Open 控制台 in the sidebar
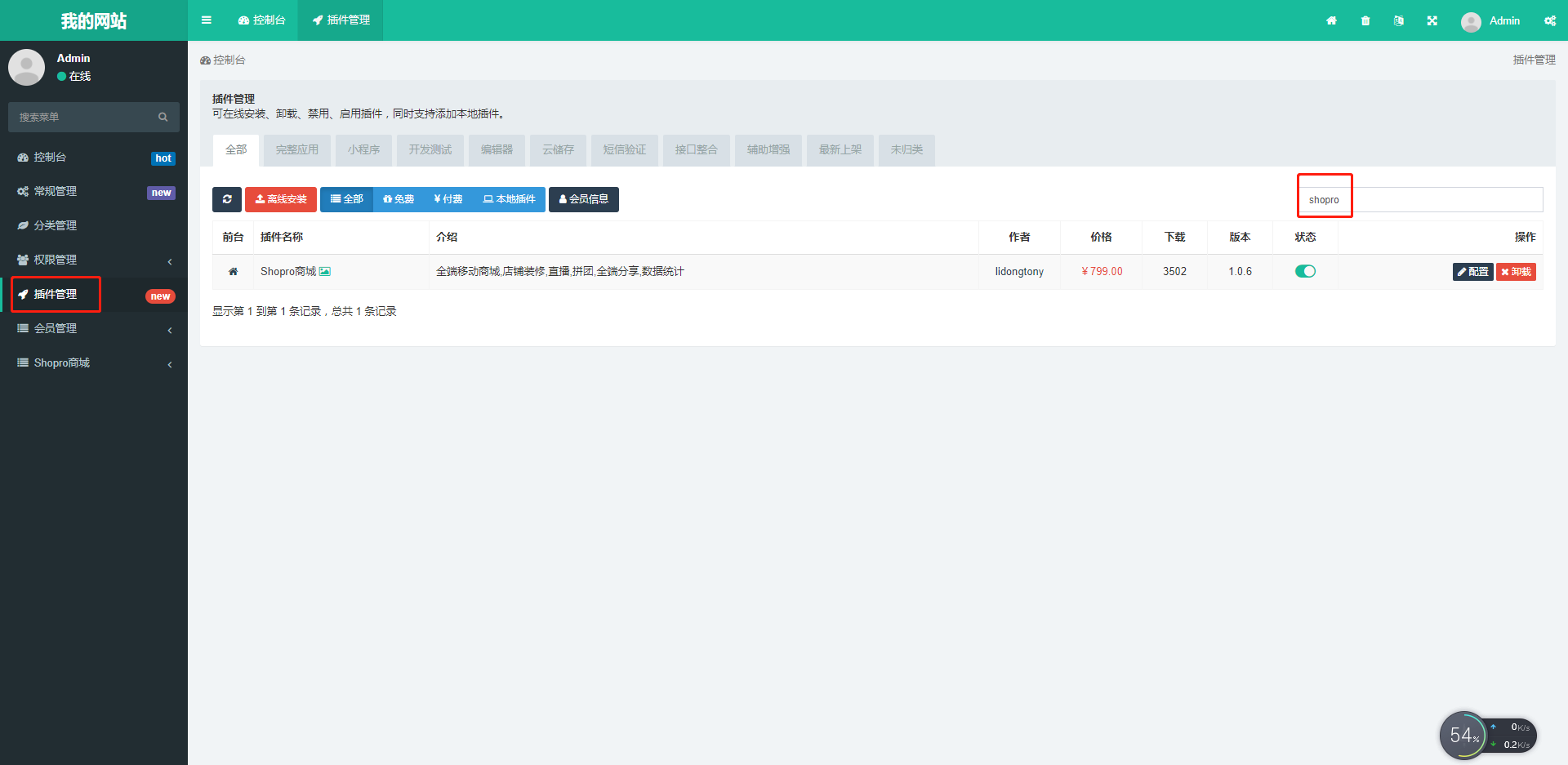The width and height of the screenshot is (1568, 765). (x=94, y=157)
